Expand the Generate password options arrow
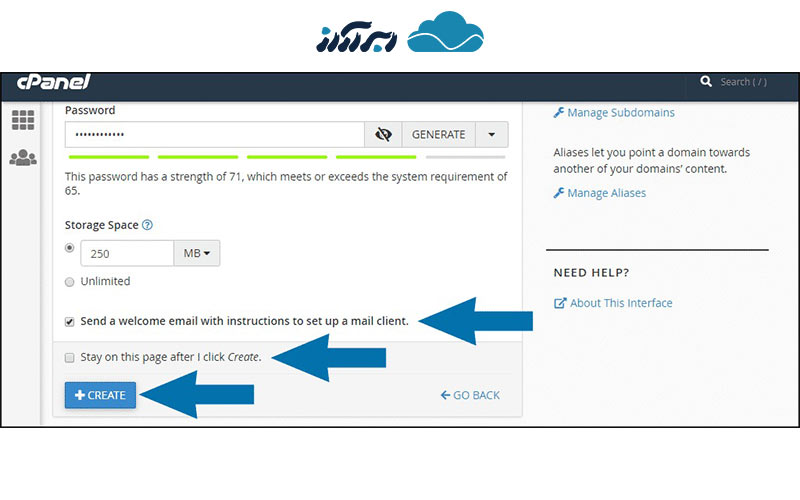 [491, 135]
